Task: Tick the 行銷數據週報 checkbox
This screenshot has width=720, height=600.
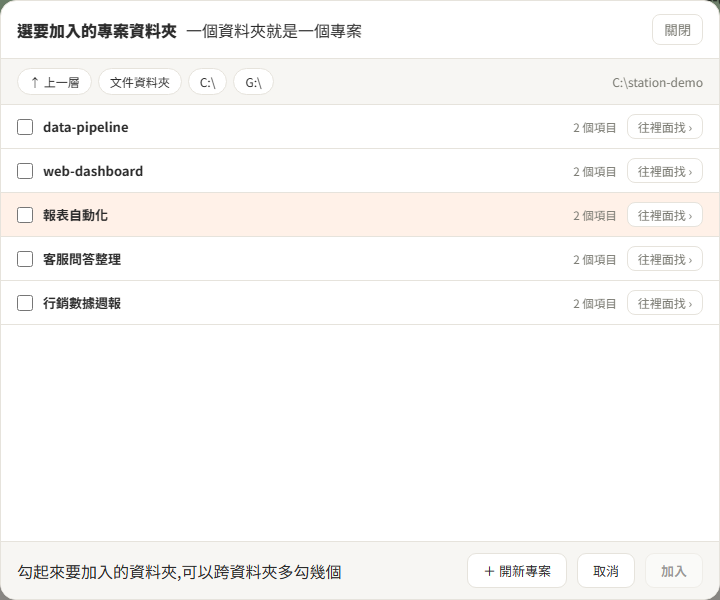Action: click(x=25, y=303)
